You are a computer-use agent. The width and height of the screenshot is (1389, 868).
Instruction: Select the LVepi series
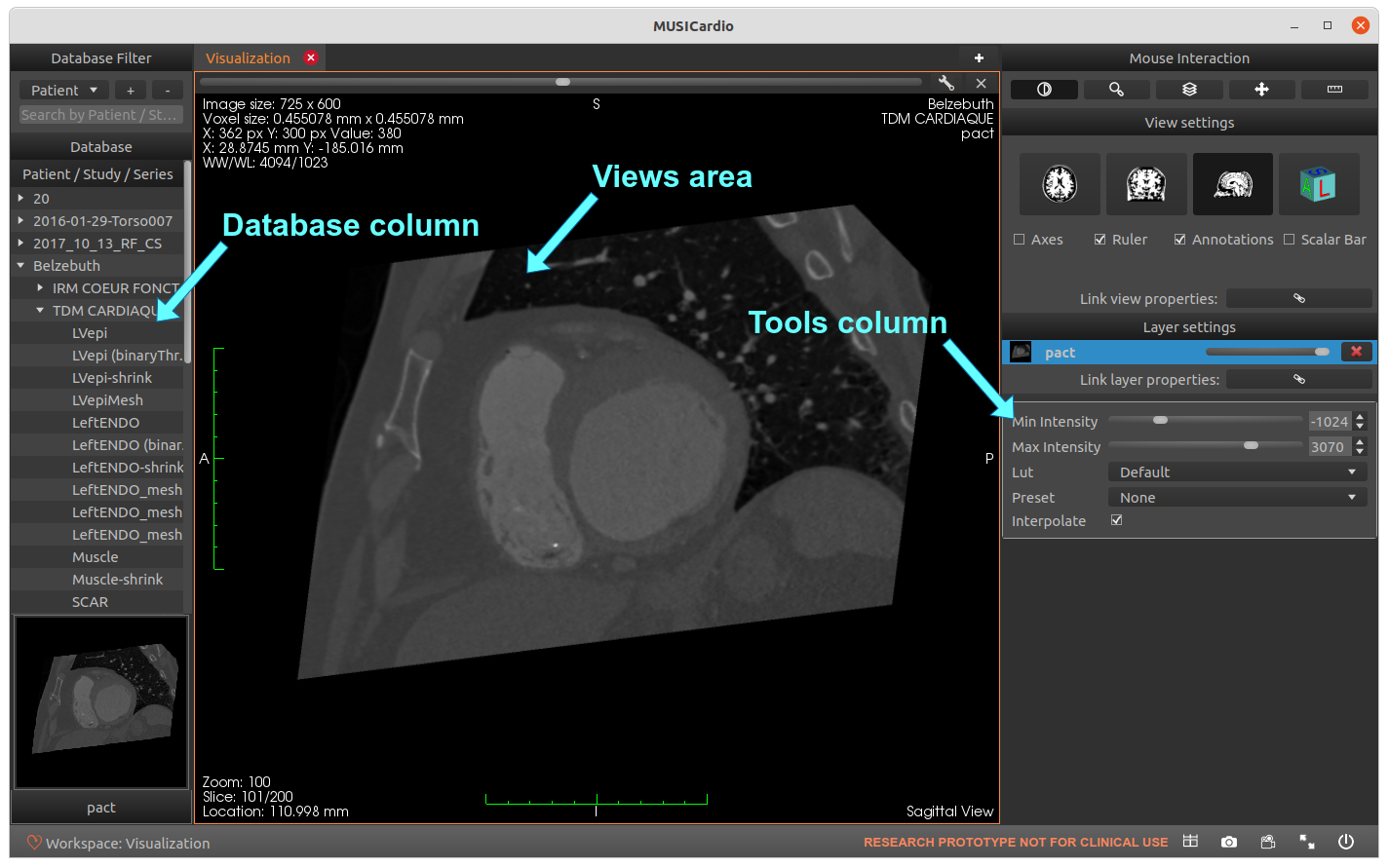pos(90,332)
